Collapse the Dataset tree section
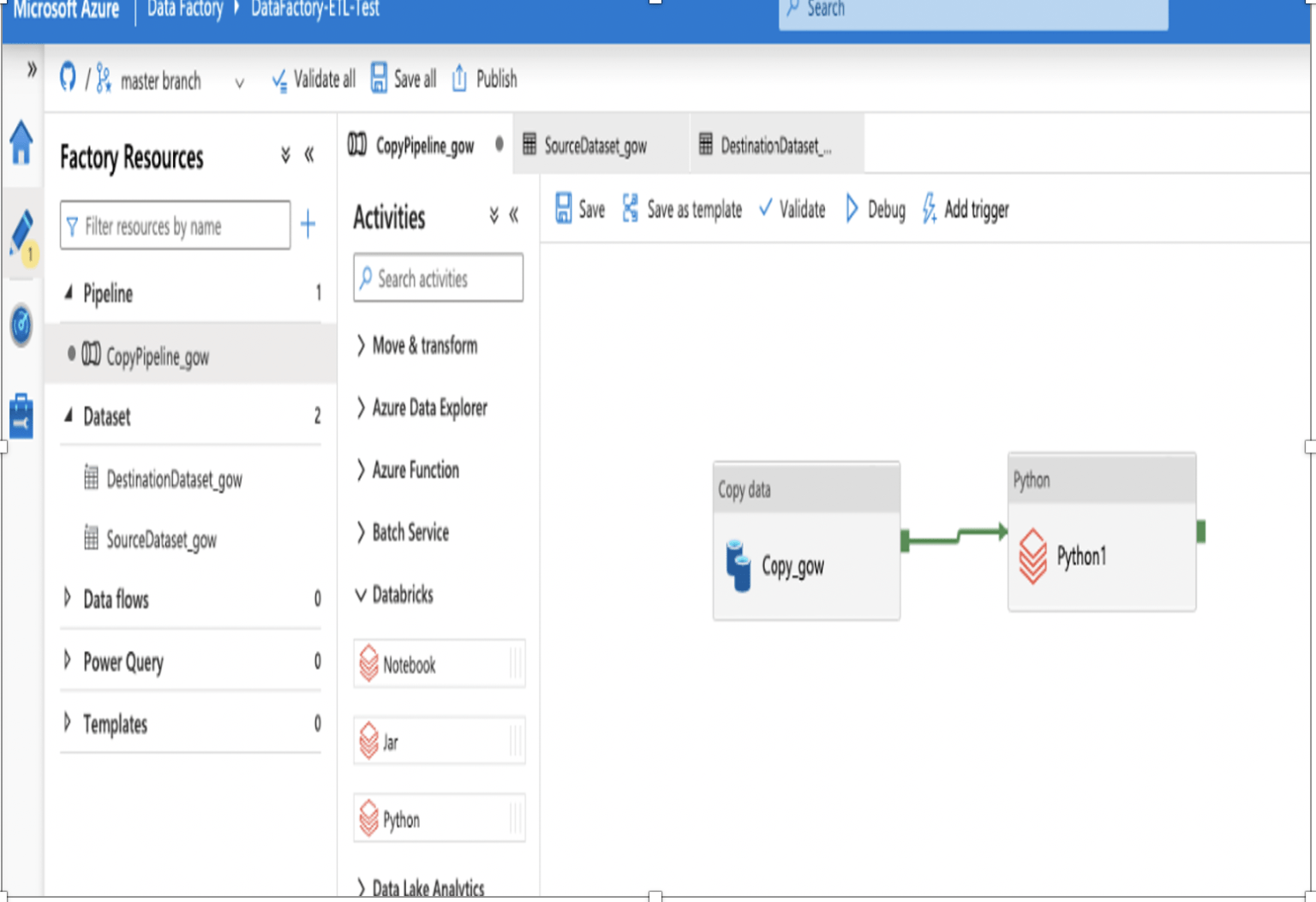 (69, 416)
